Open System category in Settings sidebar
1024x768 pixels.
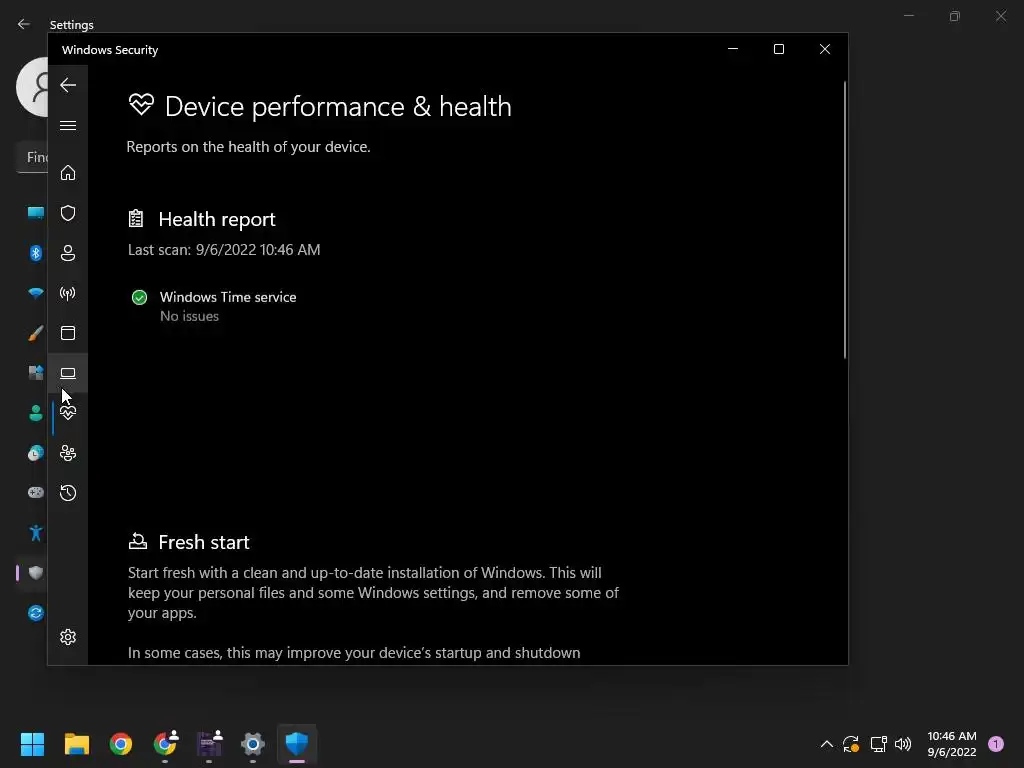pyautogui.click(x=35, y=213)
